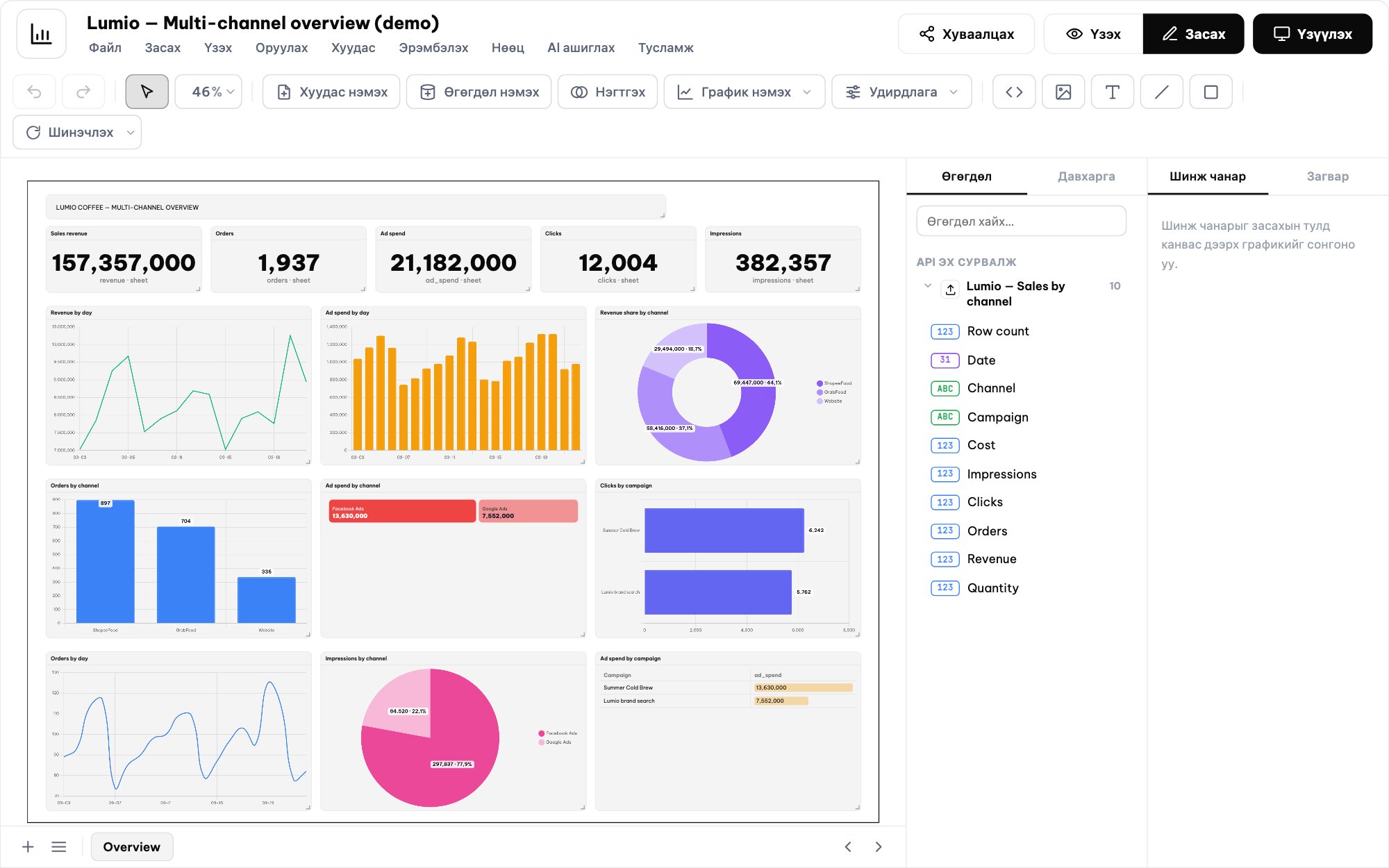Click the Хуудас нэмэх button
1389x868 pixels.
(331, 92)
